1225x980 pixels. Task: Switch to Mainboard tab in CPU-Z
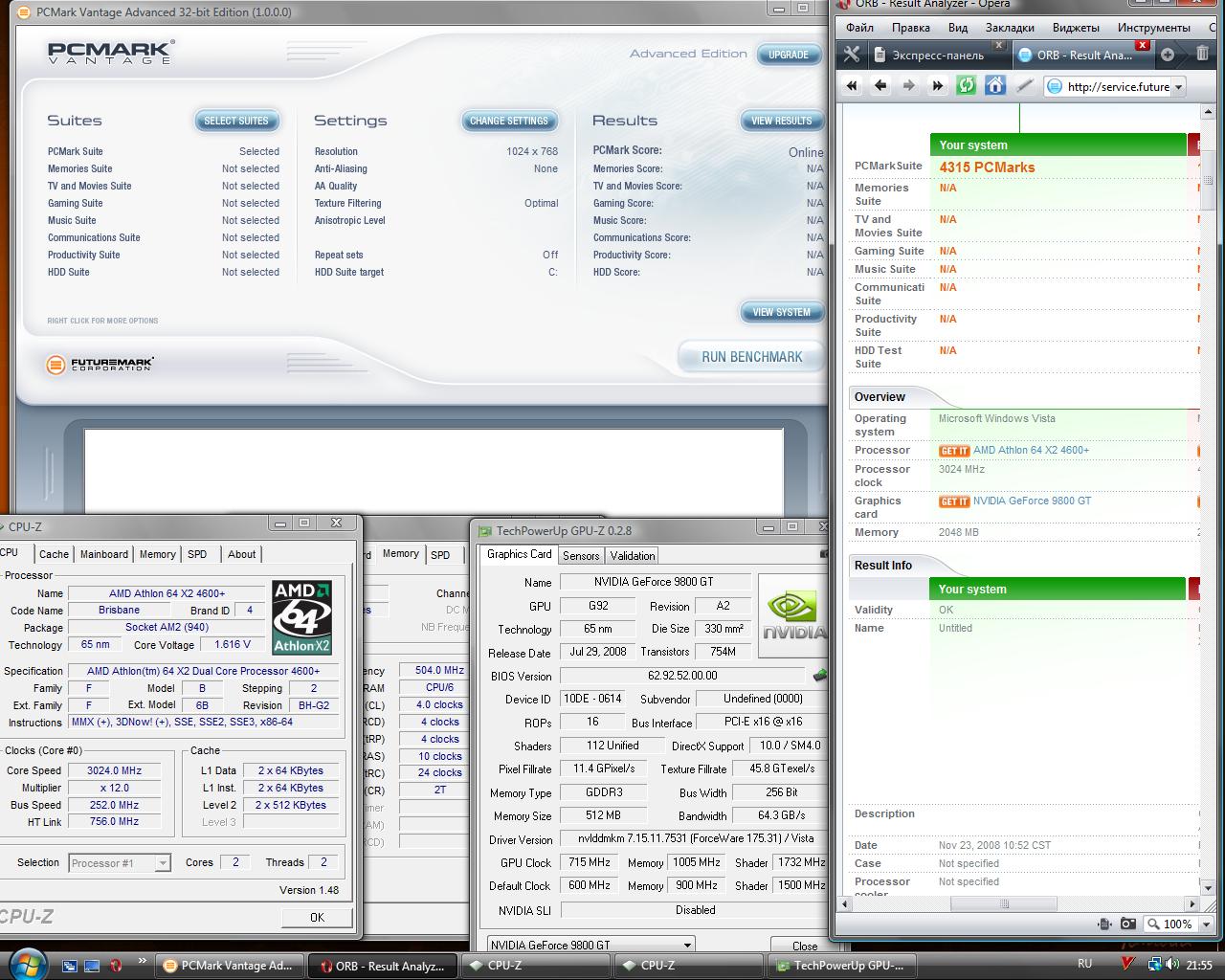[x=103, y=554]
